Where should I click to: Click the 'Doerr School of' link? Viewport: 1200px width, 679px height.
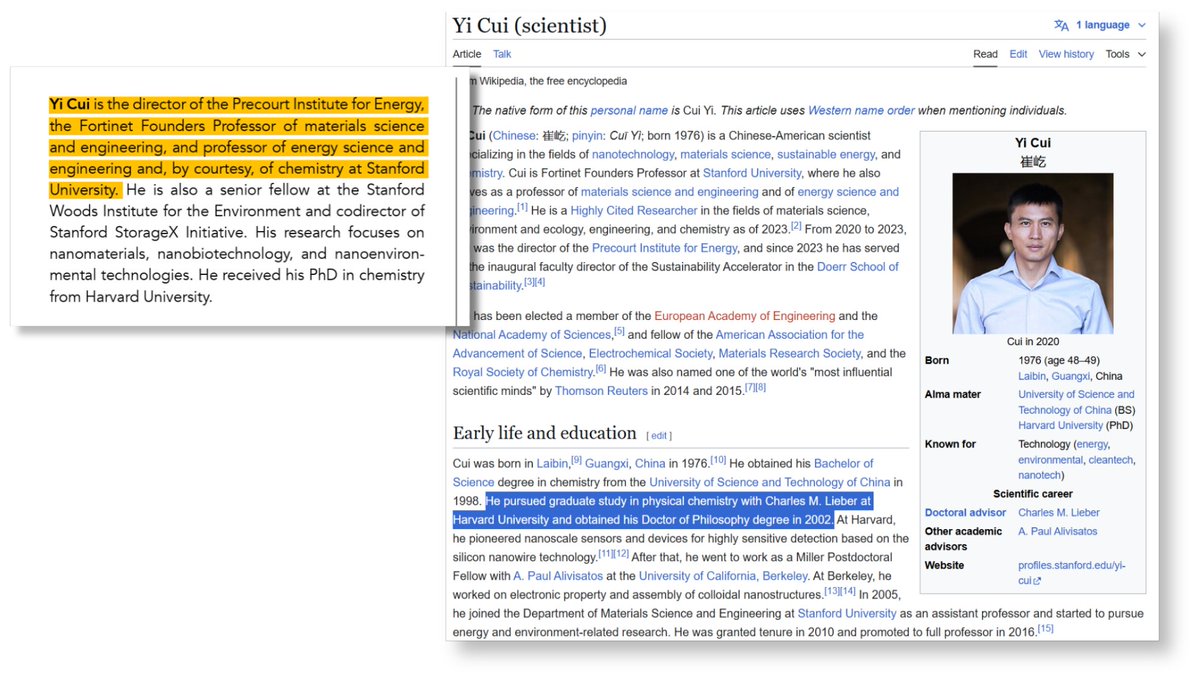click(858, 267)
